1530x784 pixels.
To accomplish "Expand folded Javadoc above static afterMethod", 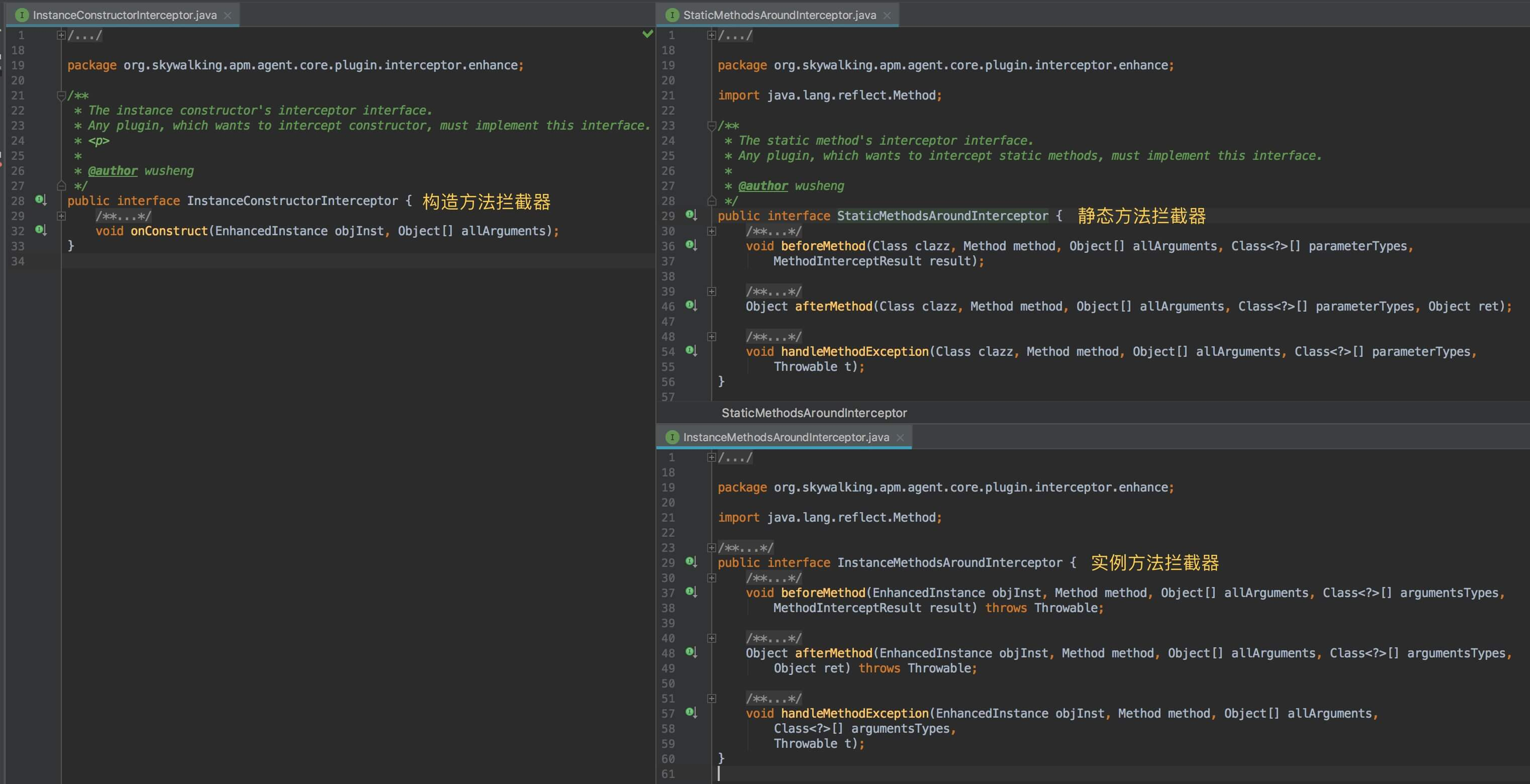I will coord(711,292).
